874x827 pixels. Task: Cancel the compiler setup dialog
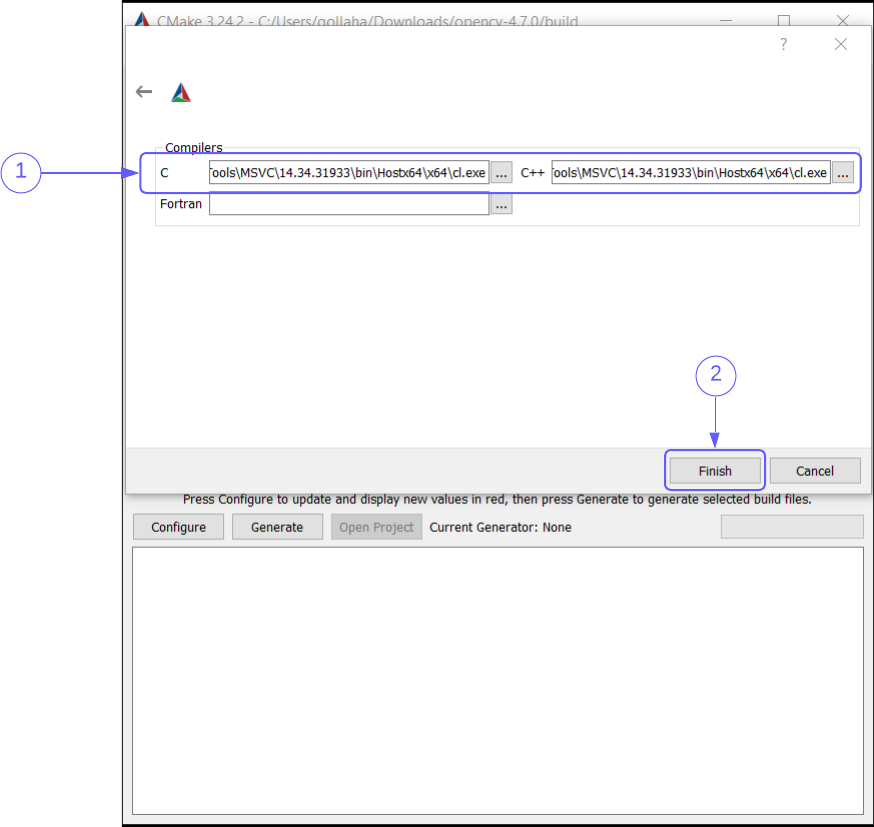[x=815, y=470]
